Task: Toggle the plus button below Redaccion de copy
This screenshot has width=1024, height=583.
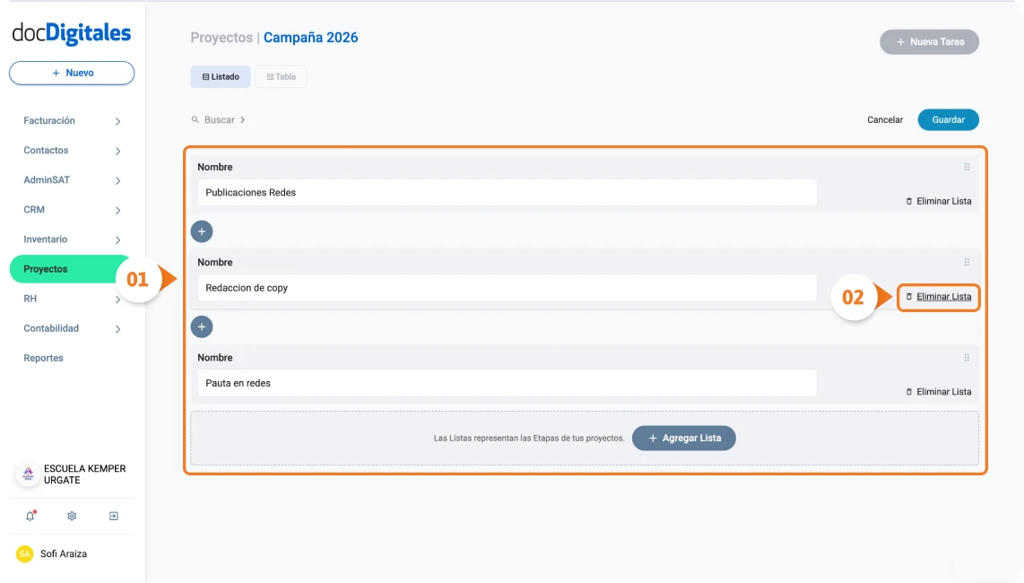Action: (x=202, y=326)
